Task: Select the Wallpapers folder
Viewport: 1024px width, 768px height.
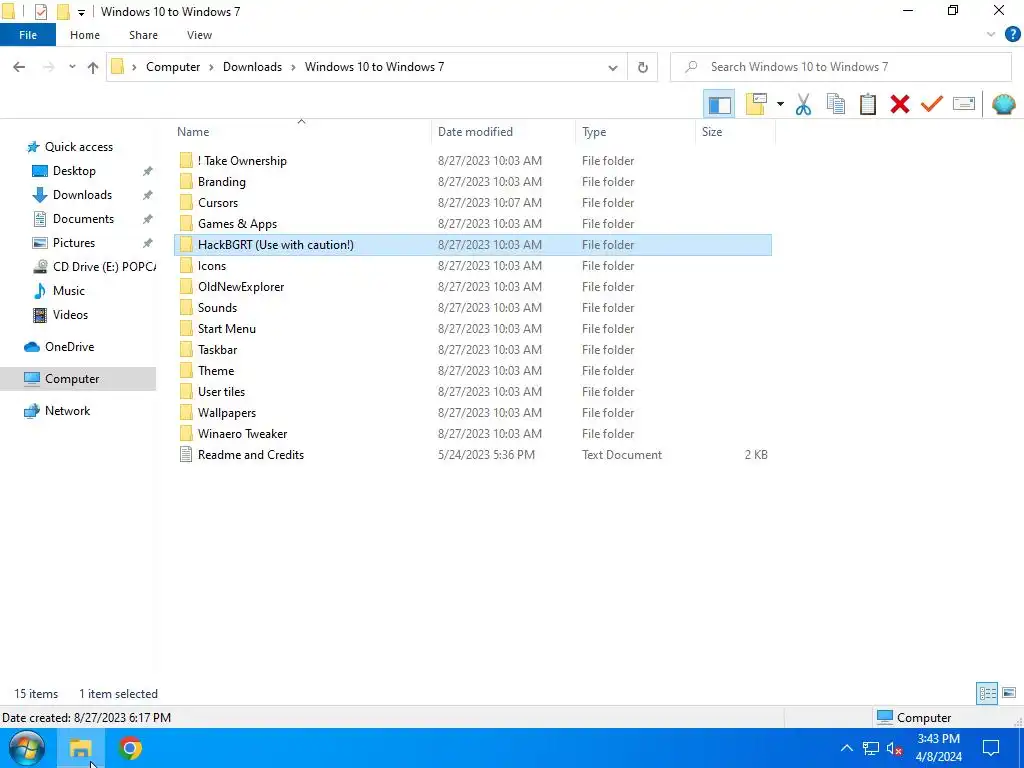Action: pyautogui.click(x=473, y=413)
